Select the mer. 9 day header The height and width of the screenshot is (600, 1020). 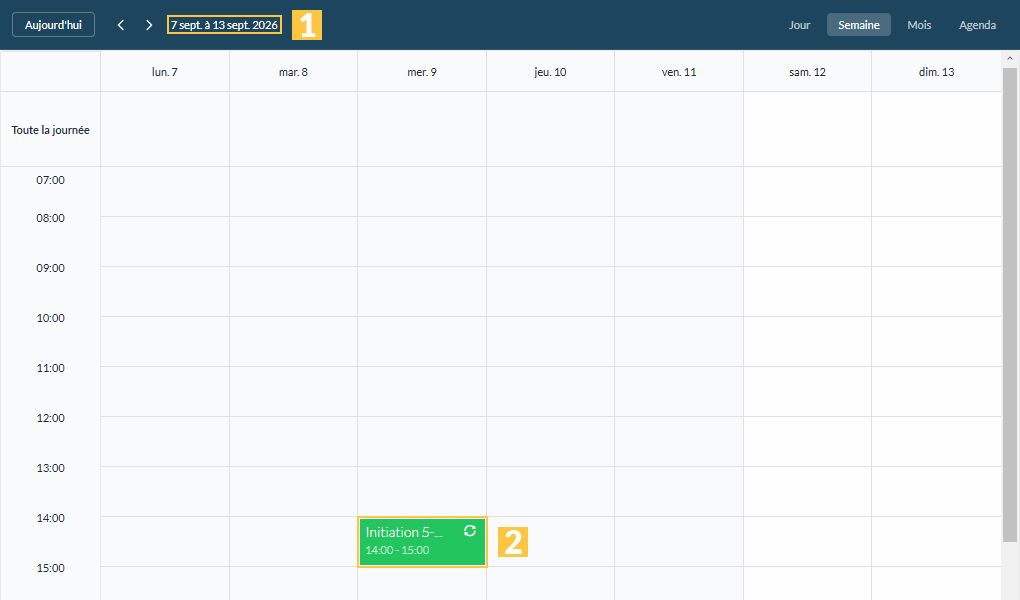[x=422, y=72]
